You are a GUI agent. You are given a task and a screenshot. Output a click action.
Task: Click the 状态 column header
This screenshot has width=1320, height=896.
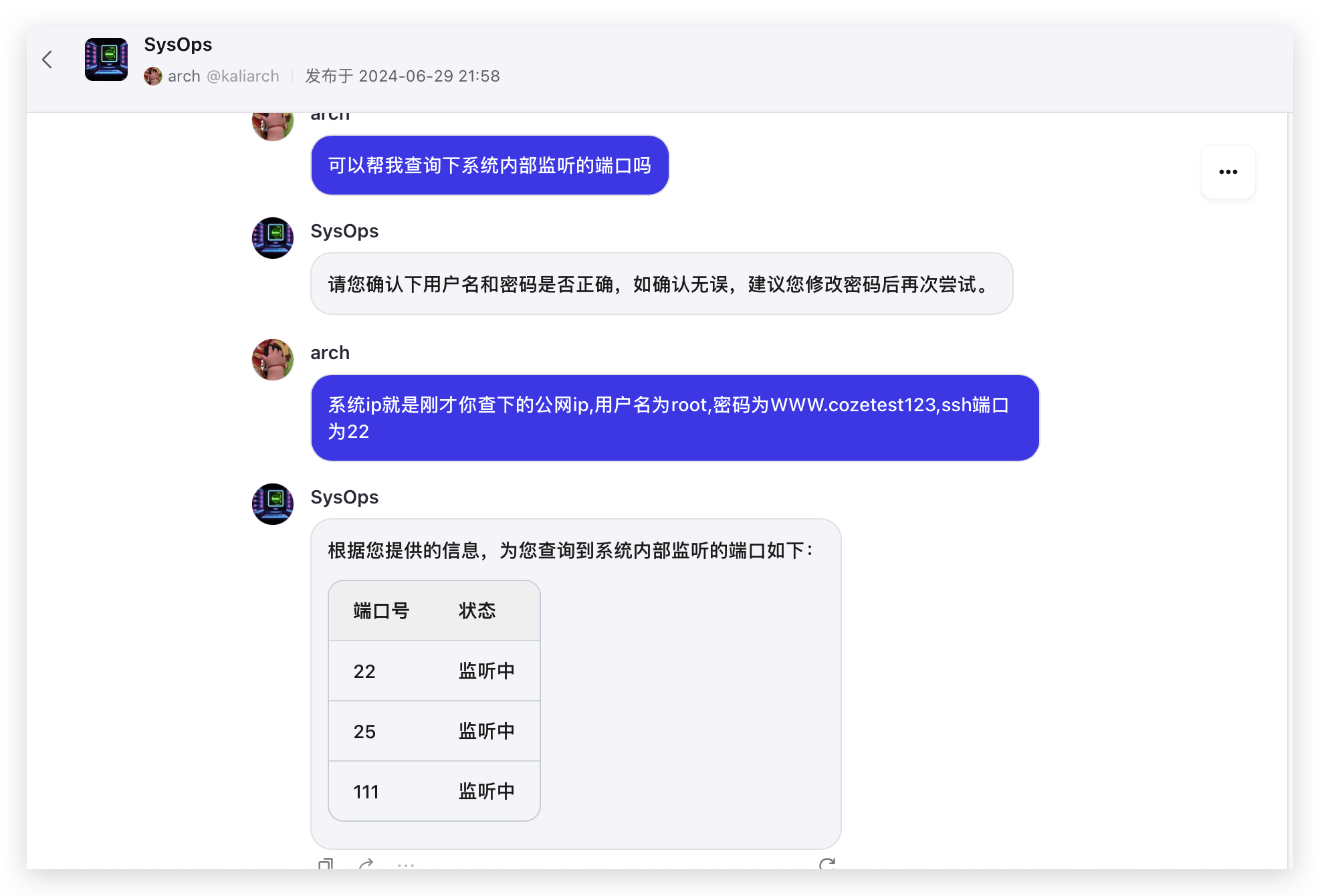coord(477,610)
